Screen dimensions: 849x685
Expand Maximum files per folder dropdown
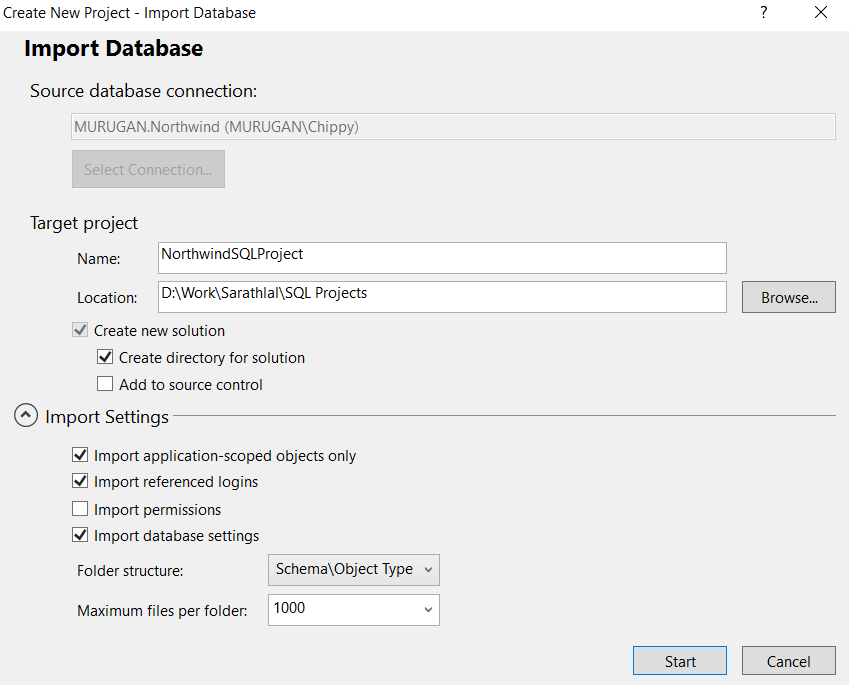tap(354, 609)
